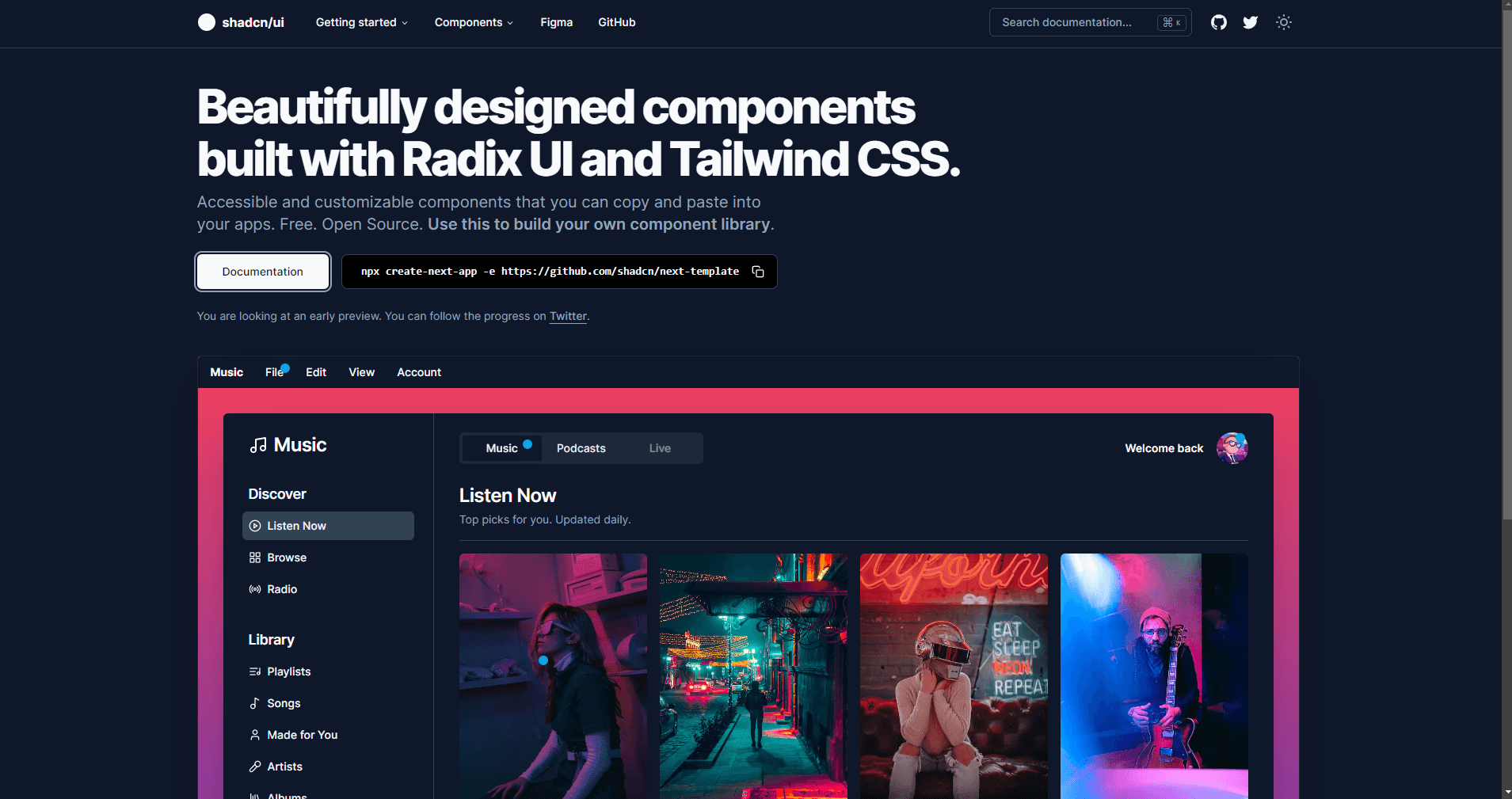1512x799 pixels.
Task: Open the Figma nav link
Action: click(557, 22)
